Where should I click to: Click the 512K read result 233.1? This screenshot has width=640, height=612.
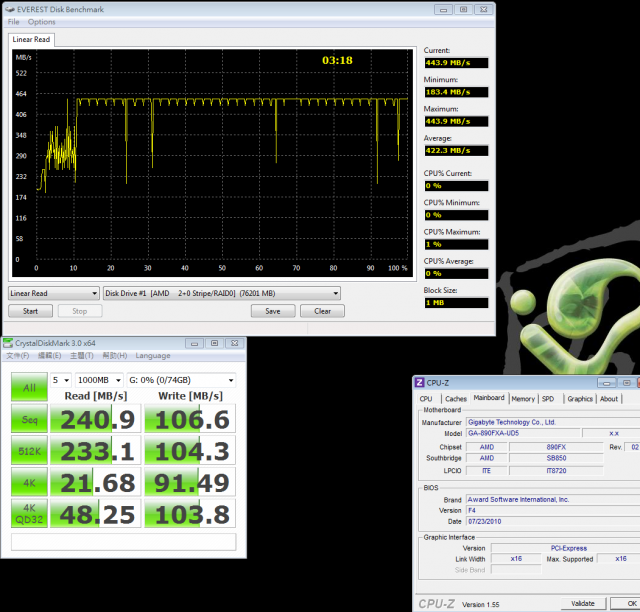click(x=96, y=450)
